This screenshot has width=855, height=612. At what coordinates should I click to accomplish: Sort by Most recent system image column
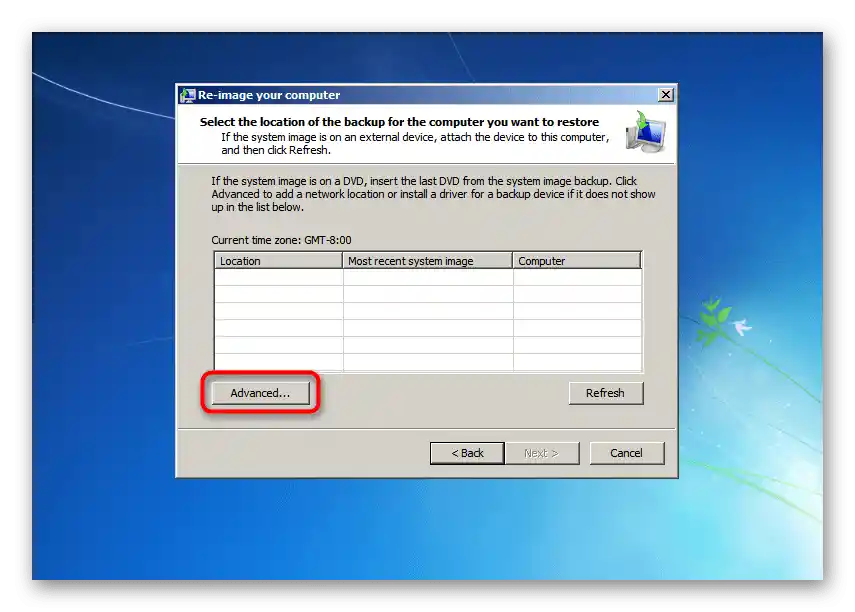point(428,261)
